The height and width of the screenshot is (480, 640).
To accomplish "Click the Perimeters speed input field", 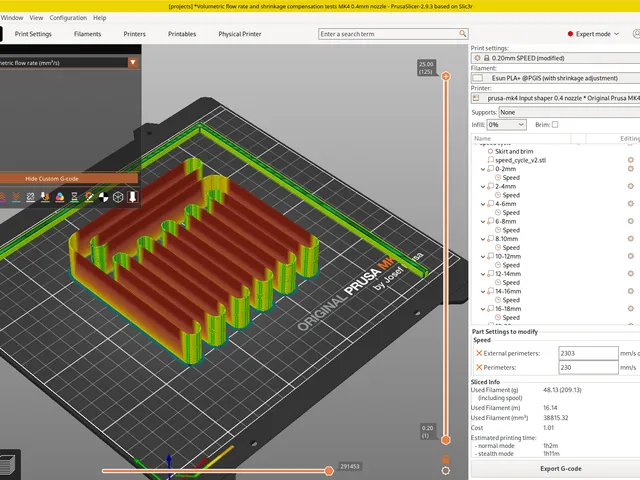I will click(588, 367).
